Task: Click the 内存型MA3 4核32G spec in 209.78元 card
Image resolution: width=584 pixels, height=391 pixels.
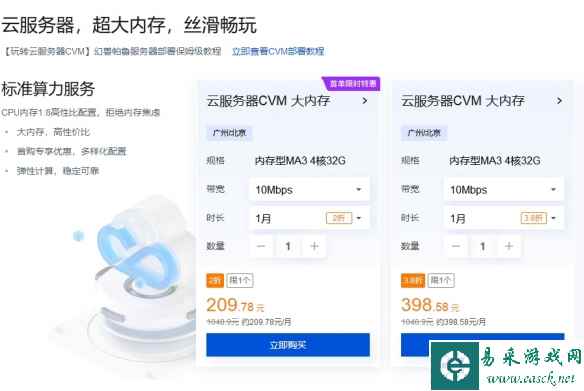Action: [300, 161]
